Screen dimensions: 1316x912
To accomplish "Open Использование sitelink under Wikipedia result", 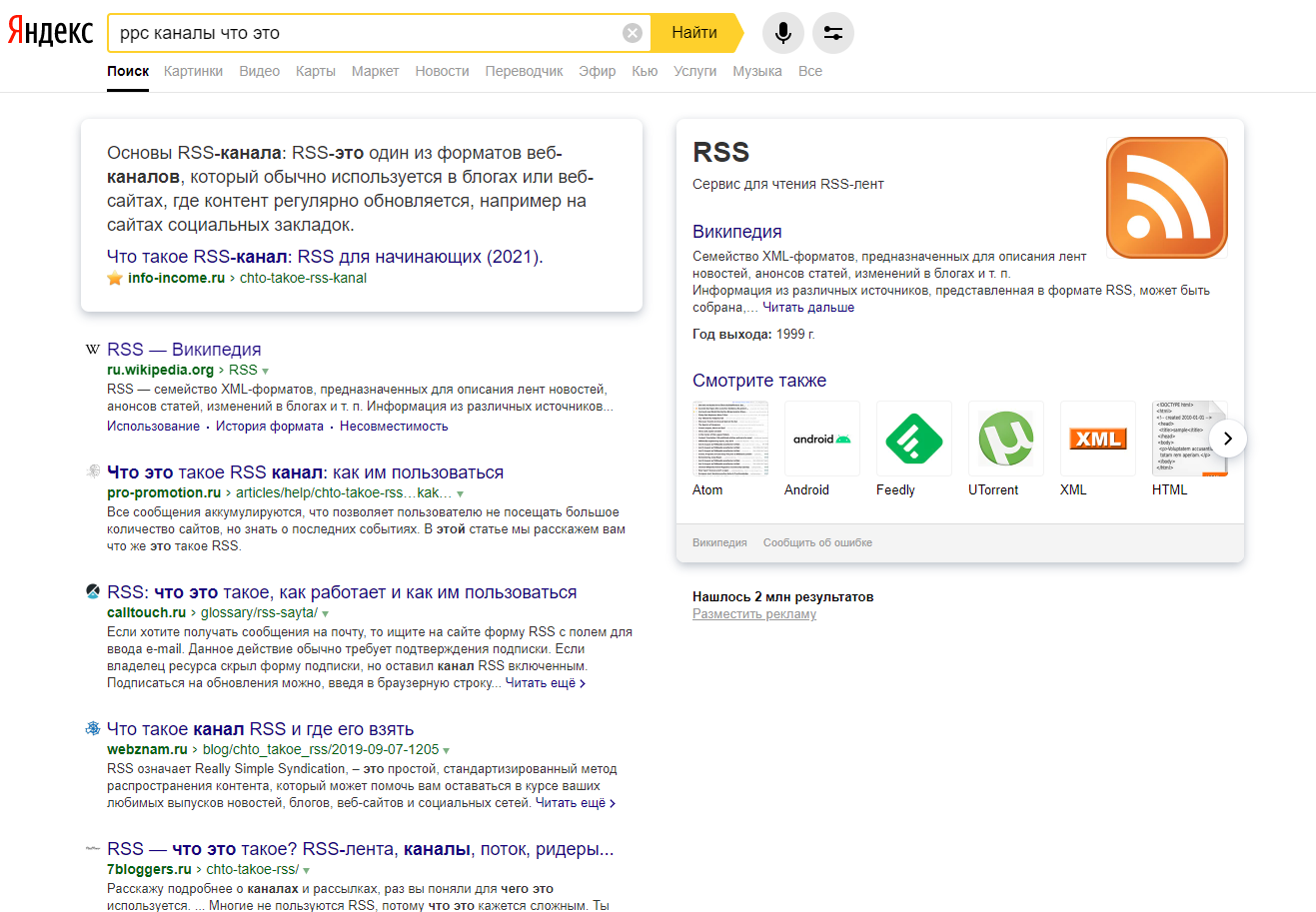I will [x=153, y=427].
